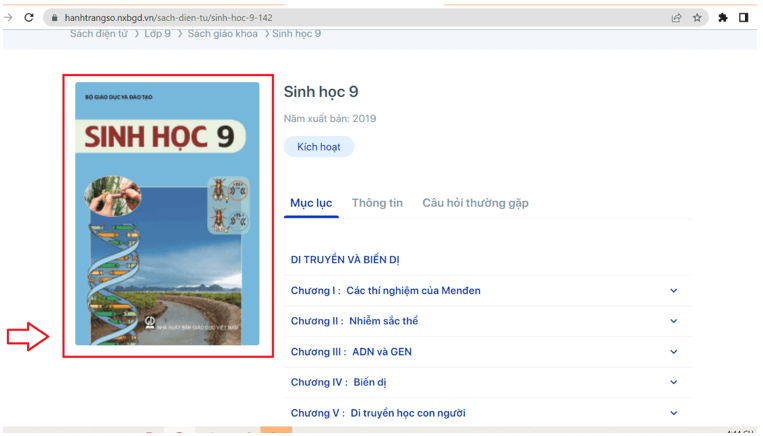Image resolution: width=763 pixels, height=436 pixels.
Task: Bookmark this page with the star icon
Action: tap(697, 18)
